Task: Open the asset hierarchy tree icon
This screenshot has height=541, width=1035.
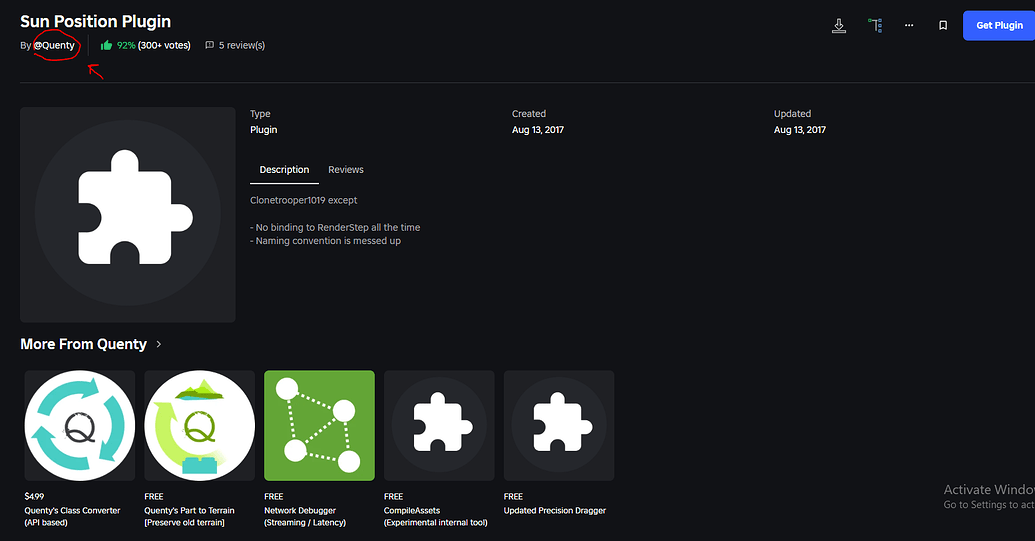Action: [x=875, y=26]
